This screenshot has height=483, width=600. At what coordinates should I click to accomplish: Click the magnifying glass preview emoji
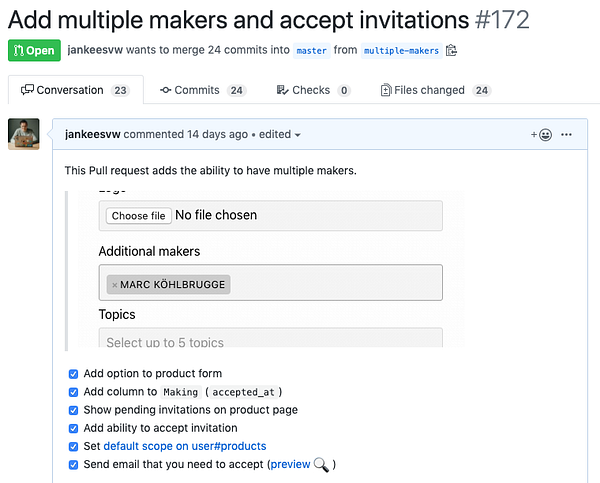coord(321,464)
